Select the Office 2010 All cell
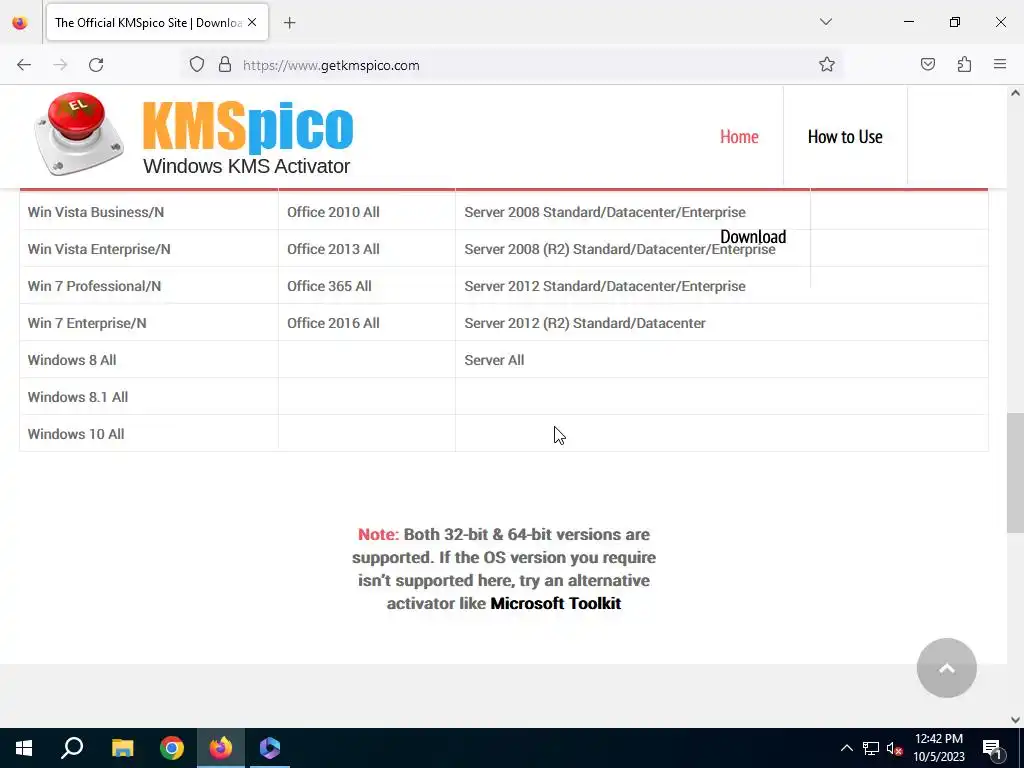 367,212
